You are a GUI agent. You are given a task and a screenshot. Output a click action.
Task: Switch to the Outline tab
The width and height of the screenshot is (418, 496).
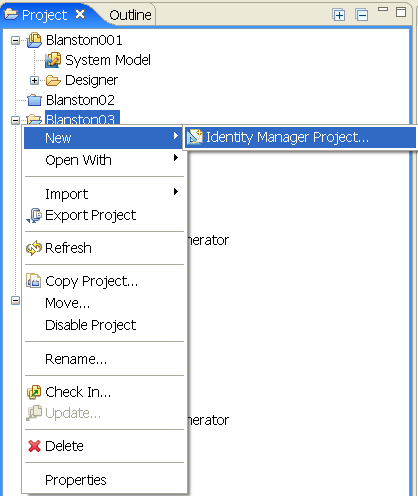tap(130, 15)
